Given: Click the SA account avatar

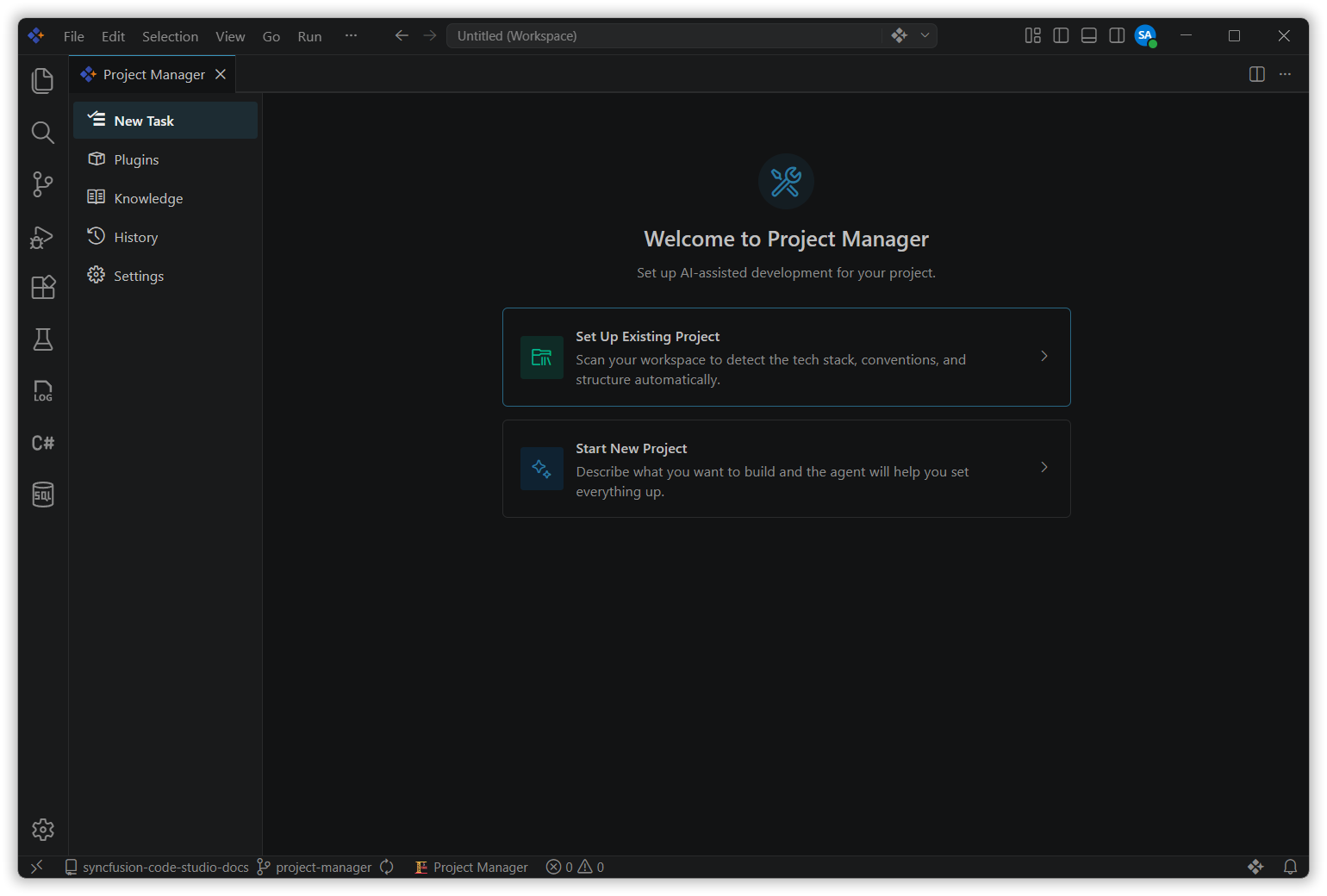Looking at the screenshot, I should click(1145, 35).
